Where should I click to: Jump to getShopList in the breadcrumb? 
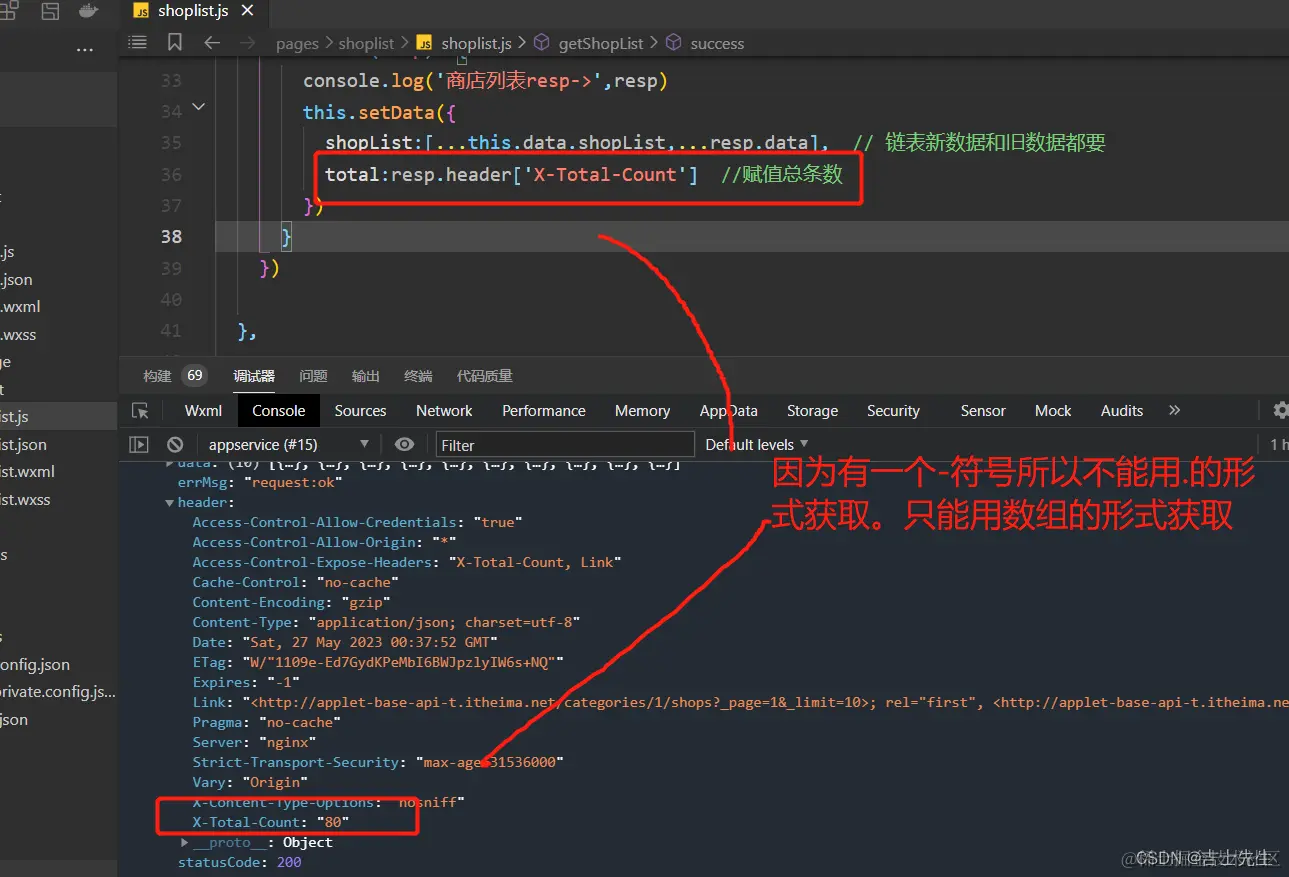601,43
